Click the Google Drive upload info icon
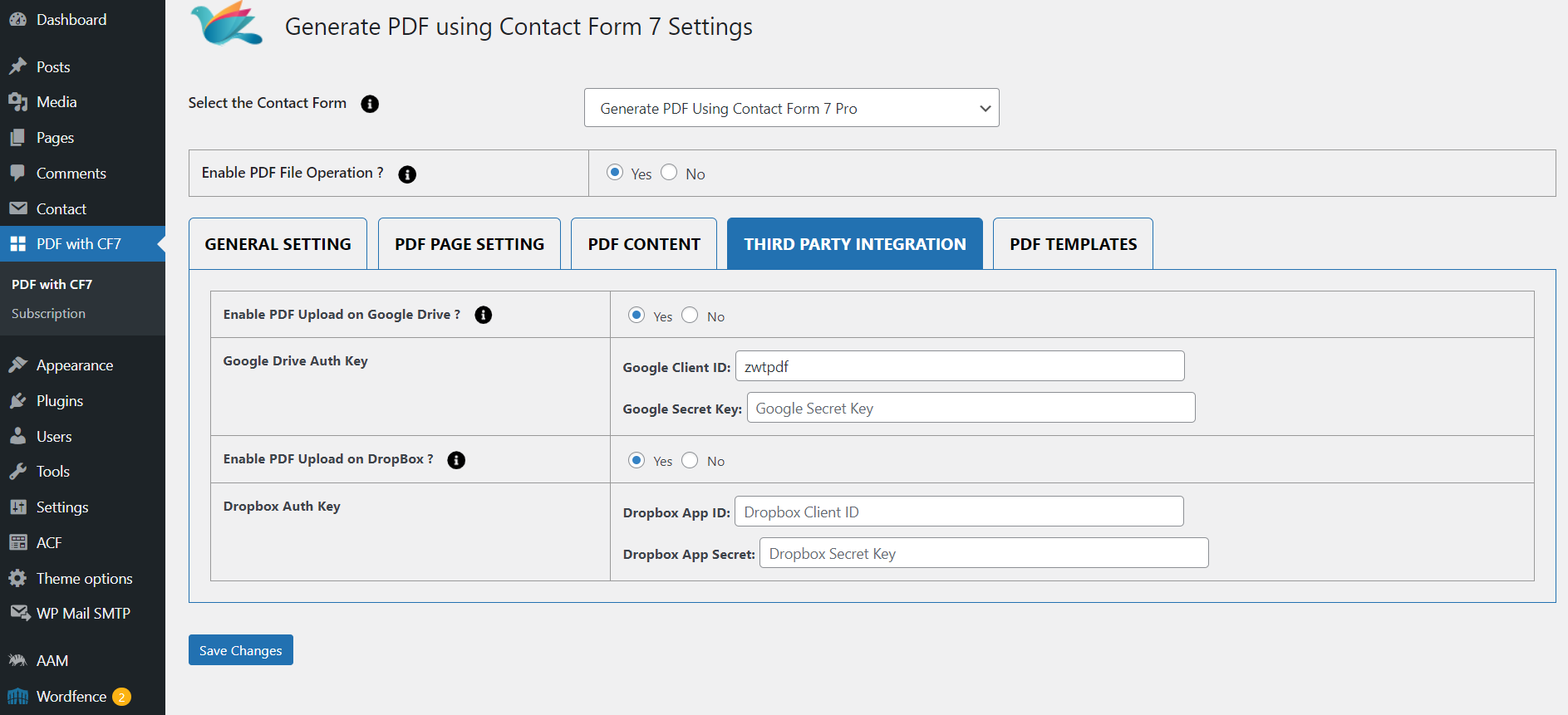Viewport: 1568px width, 715px height. pyautogui.click(x=483, y=315)
